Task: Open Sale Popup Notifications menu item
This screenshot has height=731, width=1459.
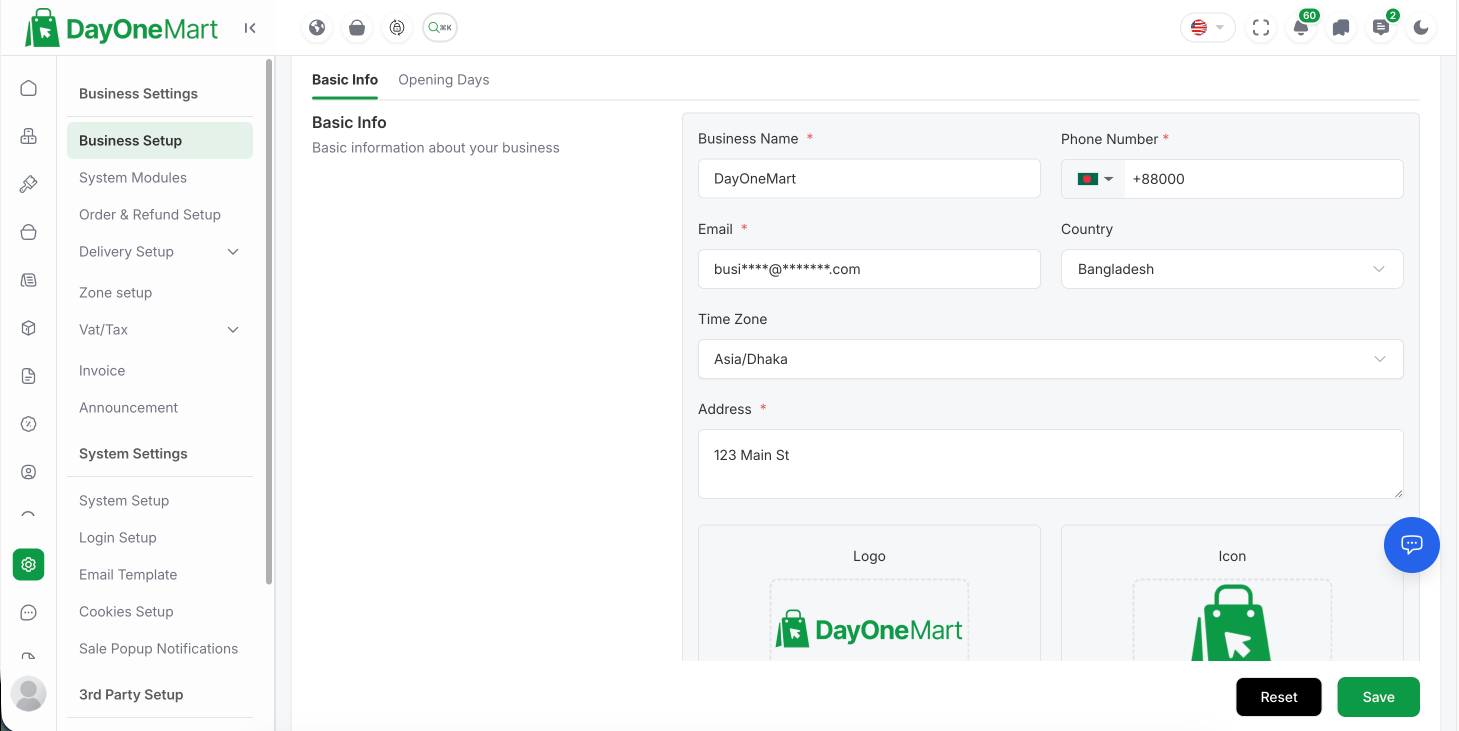Action: click(x=160, y=649)
